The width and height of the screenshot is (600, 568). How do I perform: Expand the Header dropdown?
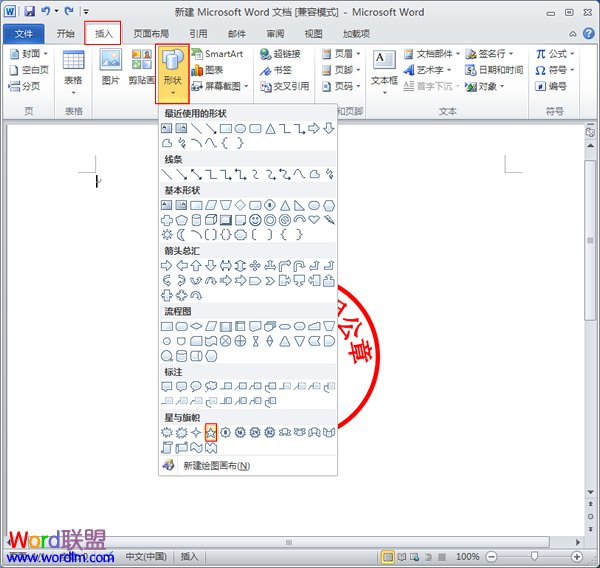point(341,54)
